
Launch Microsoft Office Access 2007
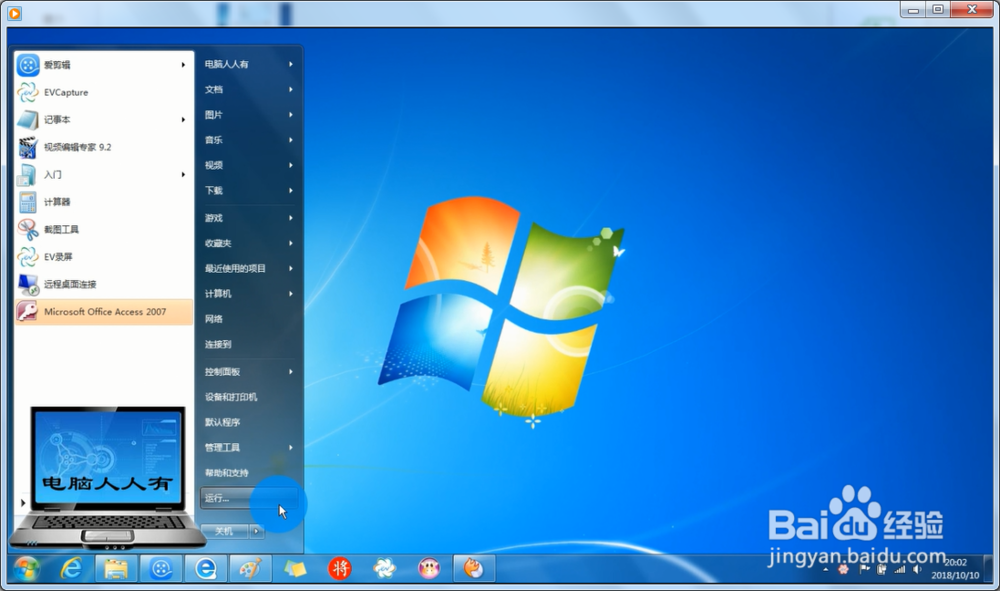(x=104, y=312)
